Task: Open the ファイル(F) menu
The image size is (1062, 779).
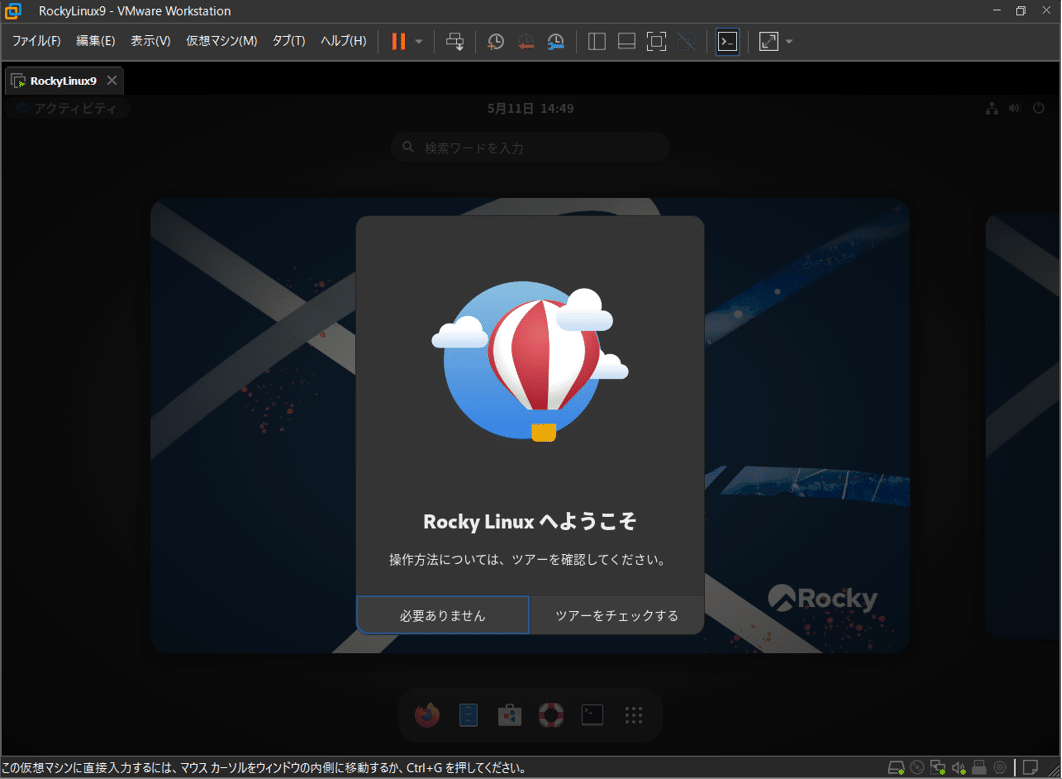Action: point(37,41)
